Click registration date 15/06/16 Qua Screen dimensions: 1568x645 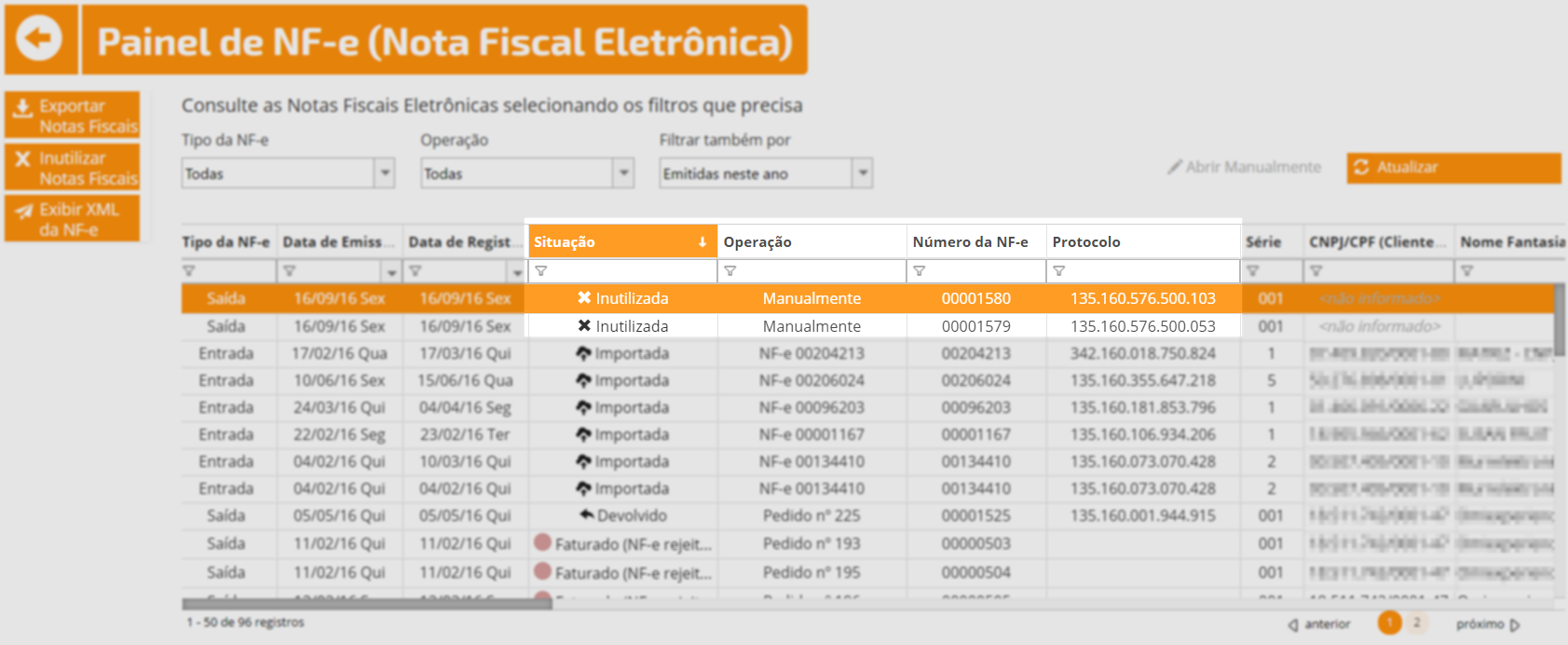click(465, 380)
